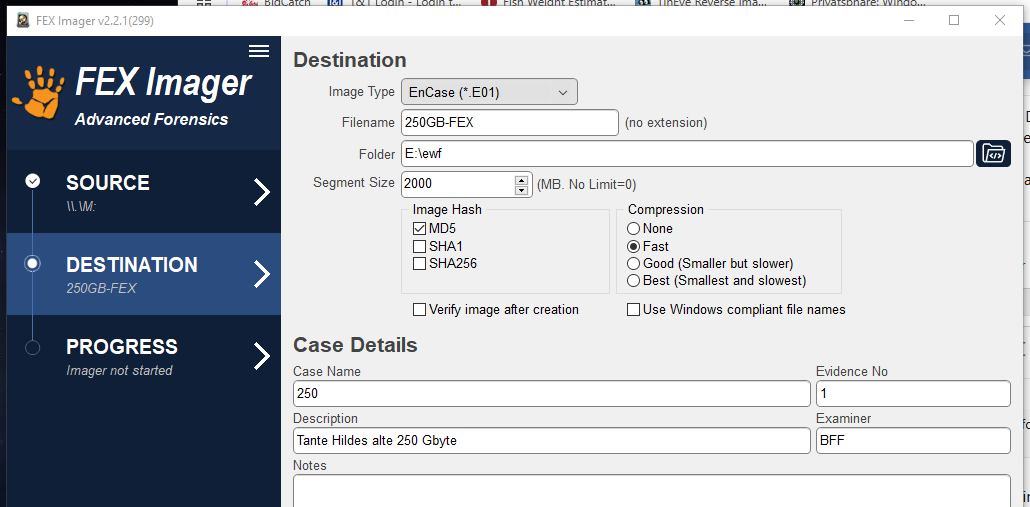The height and width of the screenshot is (507, 1030).
Task: Click the Compression group label
Action: (x=665, y=209)
